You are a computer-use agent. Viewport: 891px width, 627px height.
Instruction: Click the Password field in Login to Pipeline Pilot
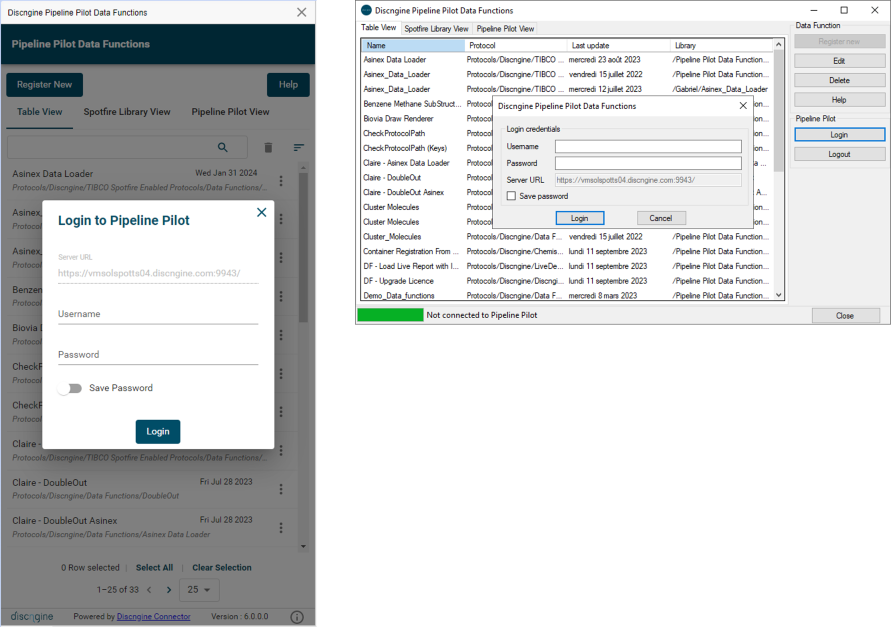click(x=158, y=355)
